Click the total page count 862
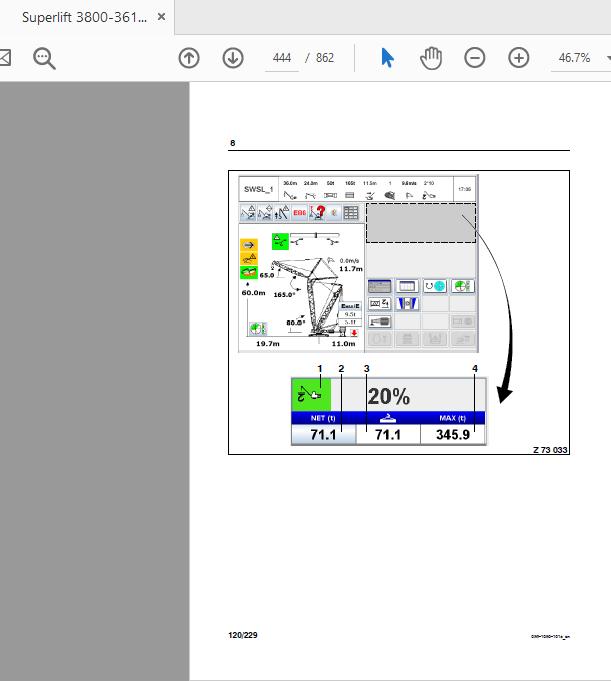 pyautogui.click(x=325, y=58)
